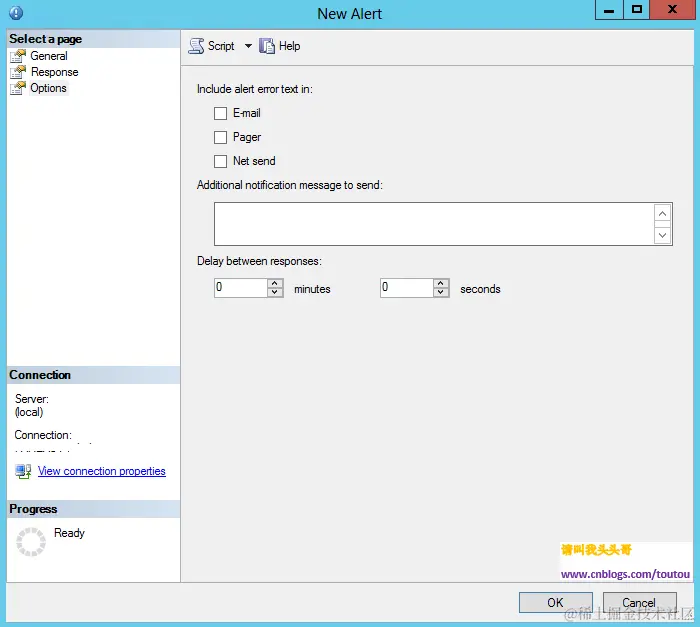Screen dimensions: 700x627
Task: Select the General page
Action: tap(49, 56)
